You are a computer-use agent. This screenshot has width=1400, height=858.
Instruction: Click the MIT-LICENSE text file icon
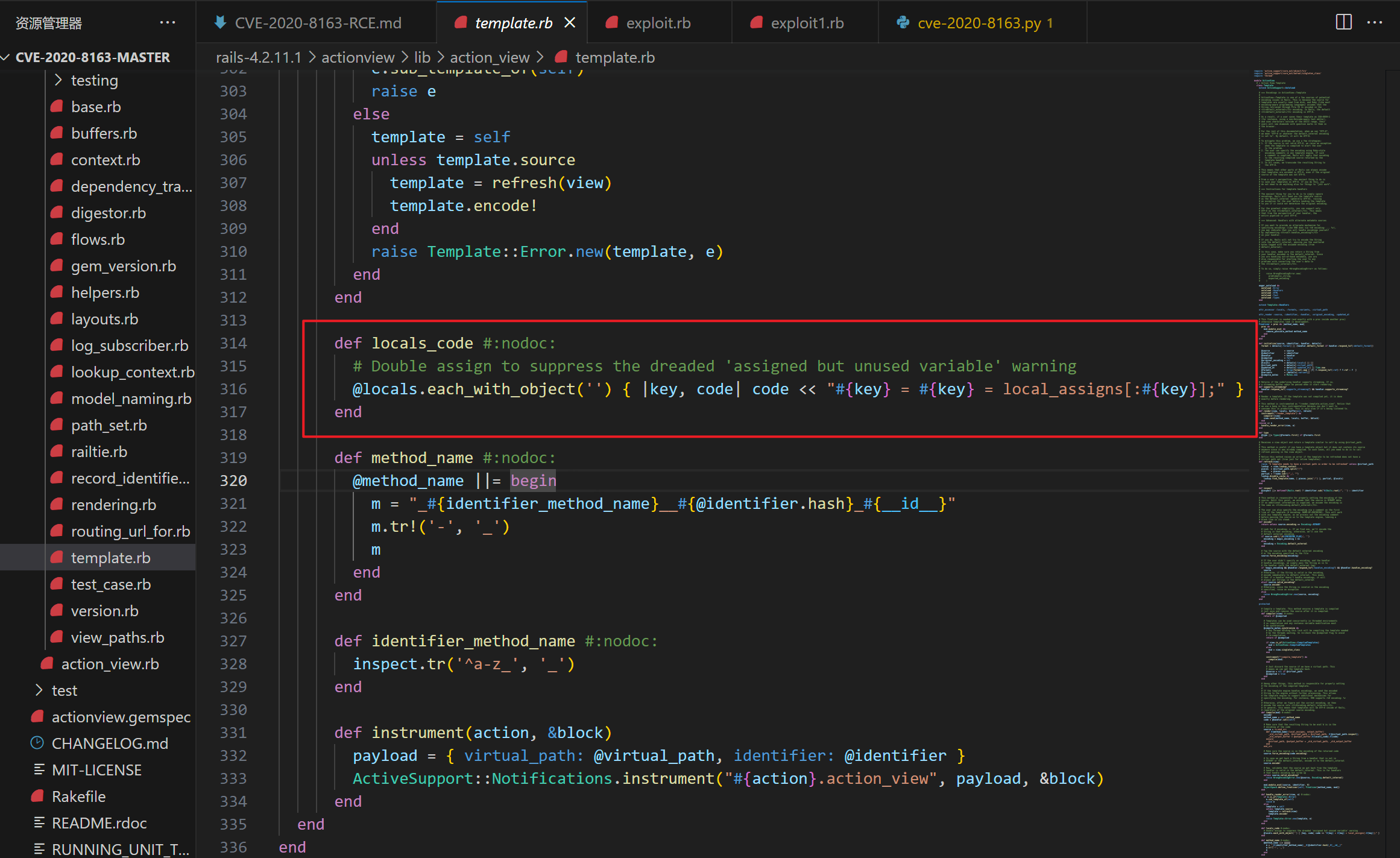[39, 769]
